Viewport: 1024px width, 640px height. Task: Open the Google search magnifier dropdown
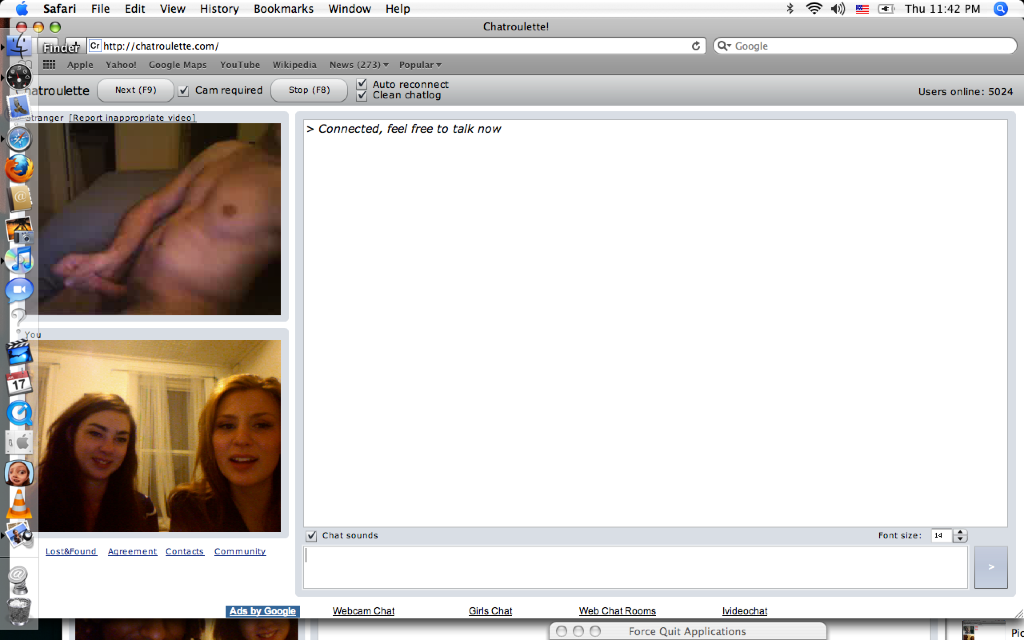[x=724, y=46]
